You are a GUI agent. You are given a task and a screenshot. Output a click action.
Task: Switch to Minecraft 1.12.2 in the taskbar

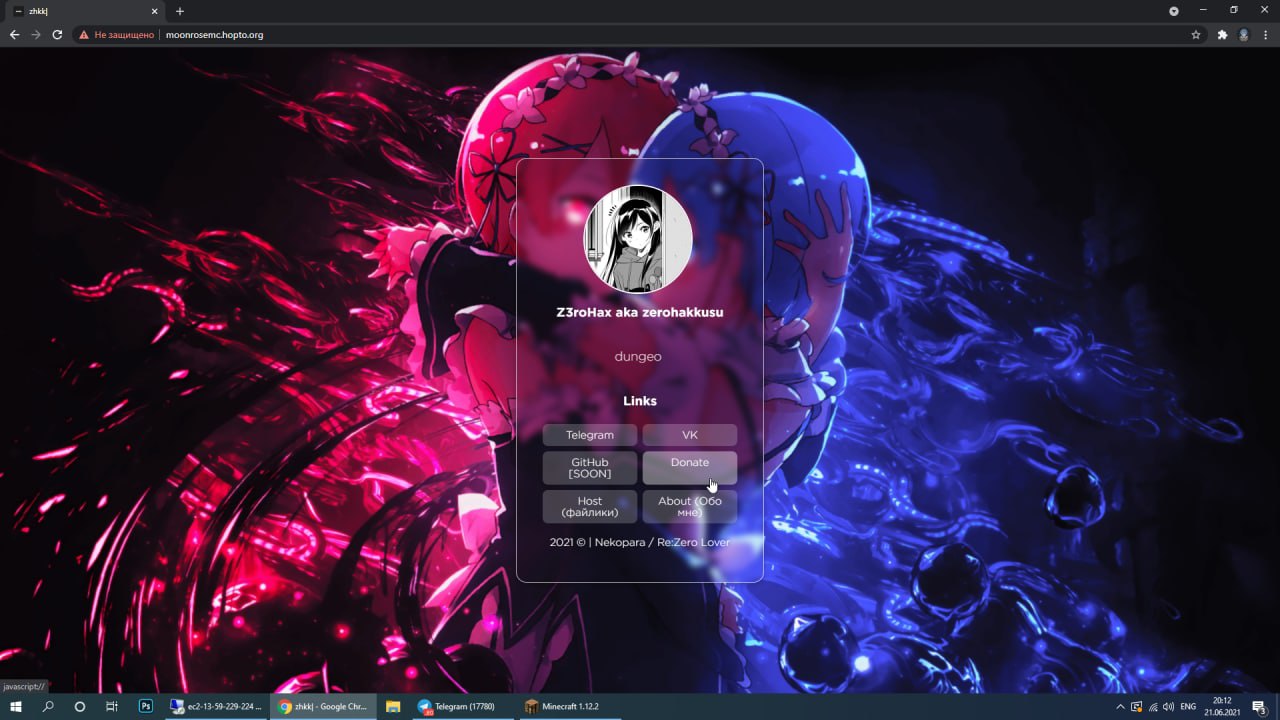pyautogui.click(x=570, y=706)
